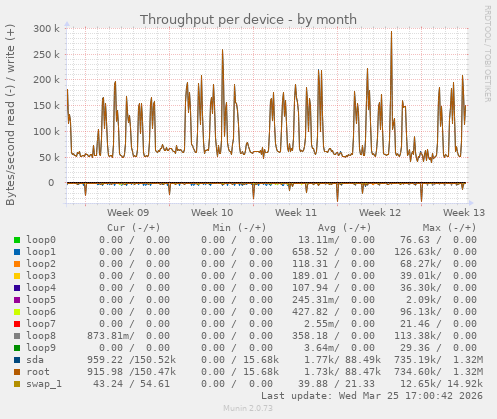The height and width of the screenshot is (419, 497).
Task: Click the 'Week 13' x-axis label
Action: (464, 213)
